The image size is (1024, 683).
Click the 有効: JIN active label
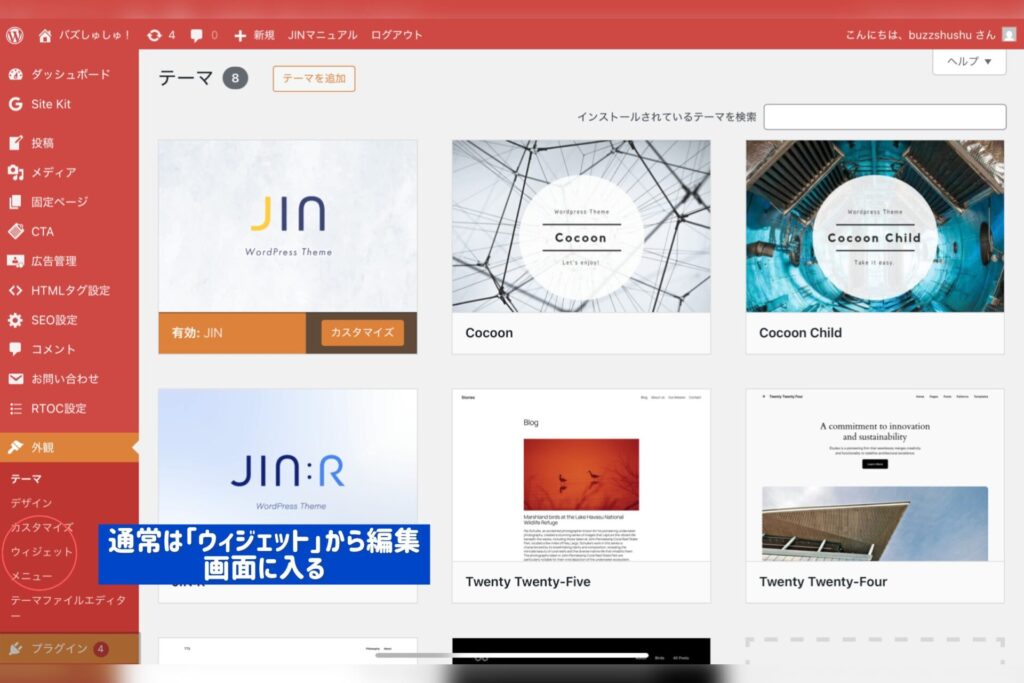click(197, 333)
